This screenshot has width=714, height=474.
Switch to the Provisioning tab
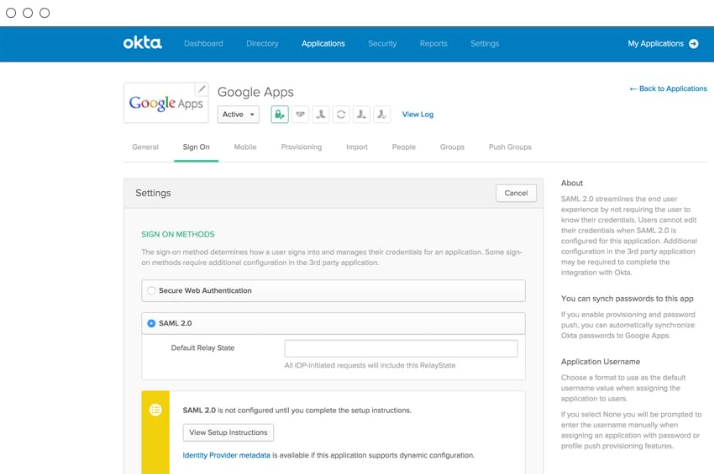[x=301, y=147]
